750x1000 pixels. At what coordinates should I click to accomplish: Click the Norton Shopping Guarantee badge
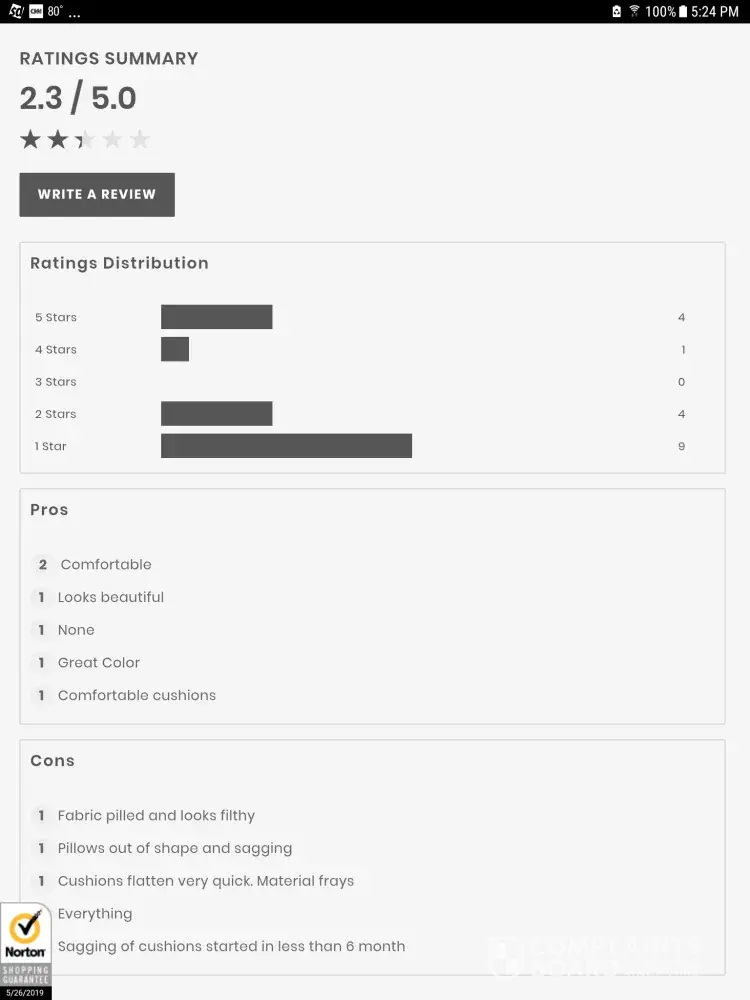point(25,948)
